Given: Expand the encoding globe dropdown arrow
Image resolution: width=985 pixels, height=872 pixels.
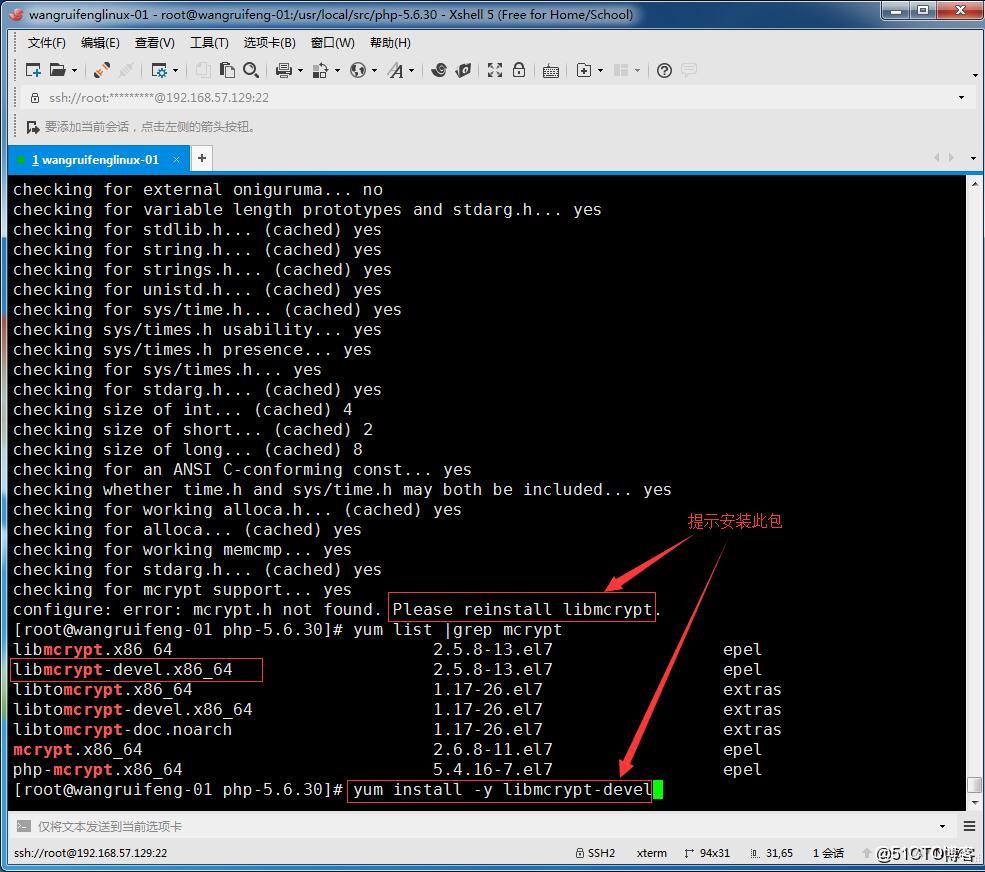Looking at the screenshot, I should (x=374, y=70).
